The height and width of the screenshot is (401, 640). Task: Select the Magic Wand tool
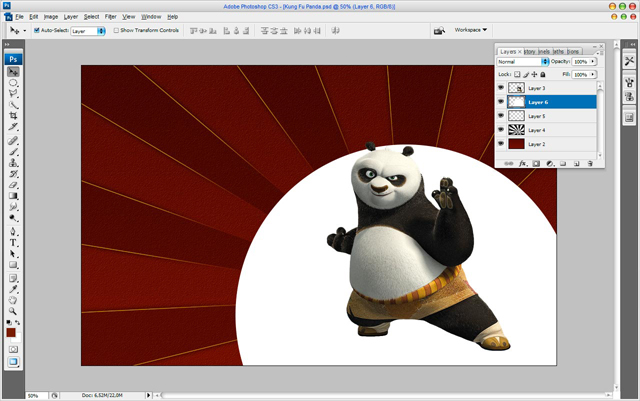pyautogui.click(x=13, y=105)
